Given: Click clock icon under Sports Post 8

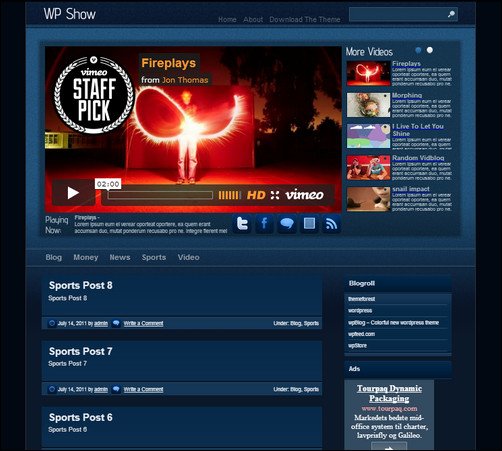Looking at the screenshot, I should [52, 323].
